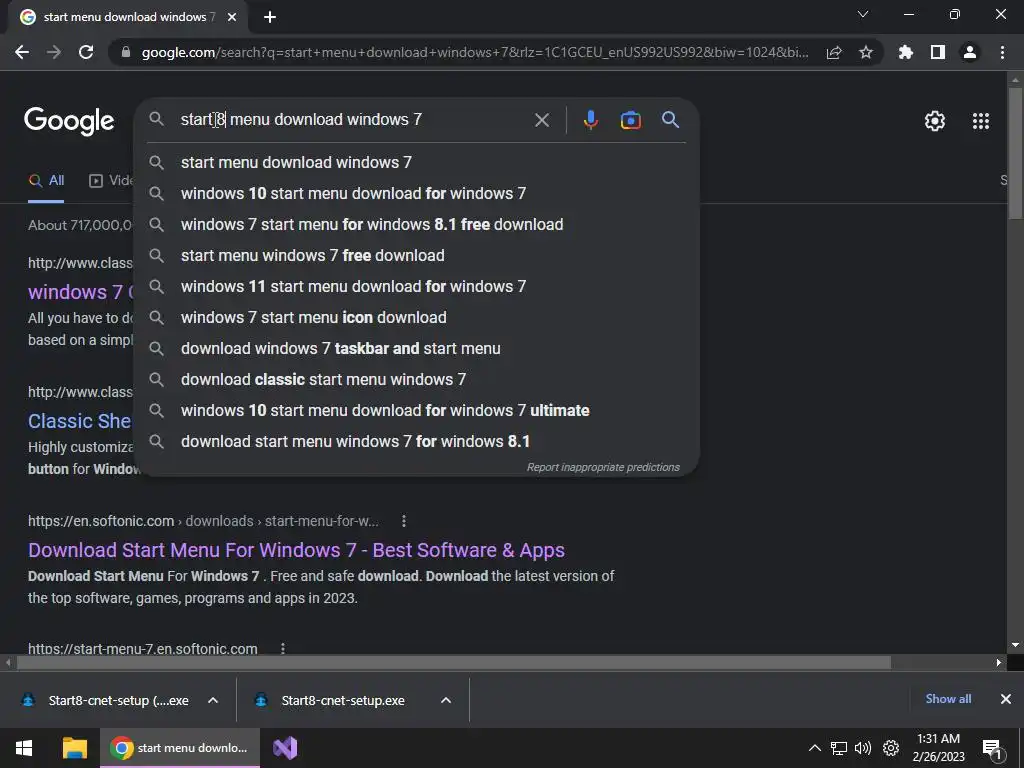Screen dimensions: 1024x768
Task: Go back to the previous page
Action: (x=22, y=52)
